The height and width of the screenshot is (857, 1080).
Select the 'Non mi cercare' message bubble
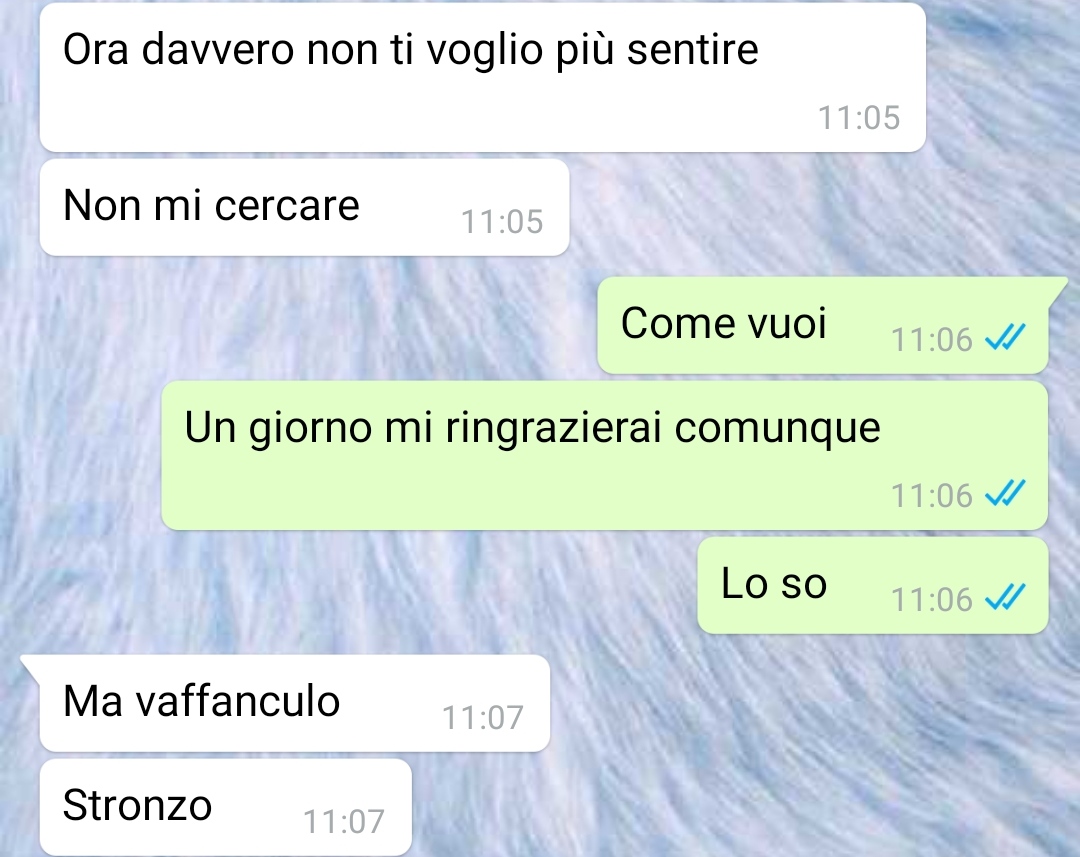coord(304,207)
